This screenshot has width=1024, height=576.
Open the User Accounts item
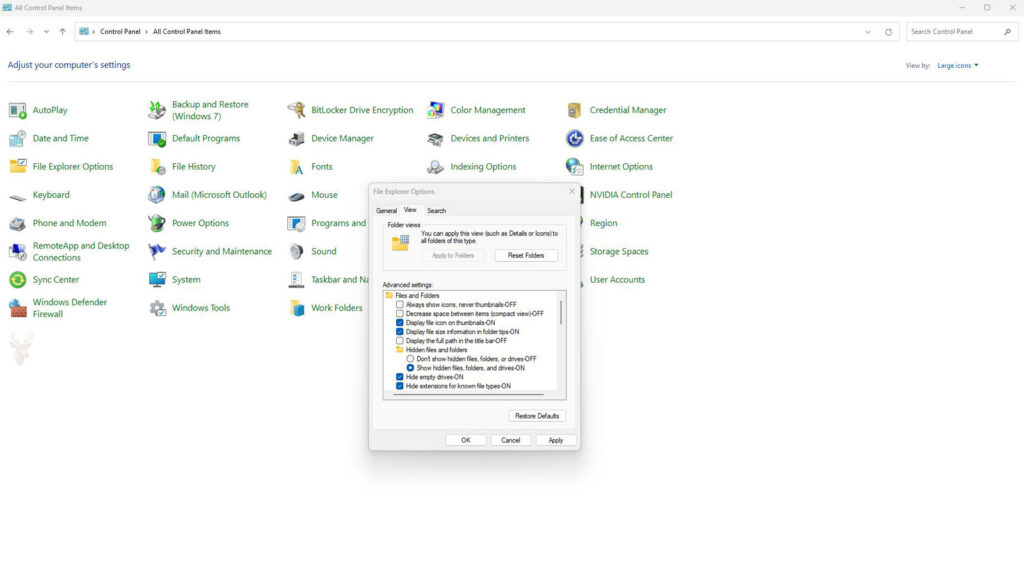(616, 280)
